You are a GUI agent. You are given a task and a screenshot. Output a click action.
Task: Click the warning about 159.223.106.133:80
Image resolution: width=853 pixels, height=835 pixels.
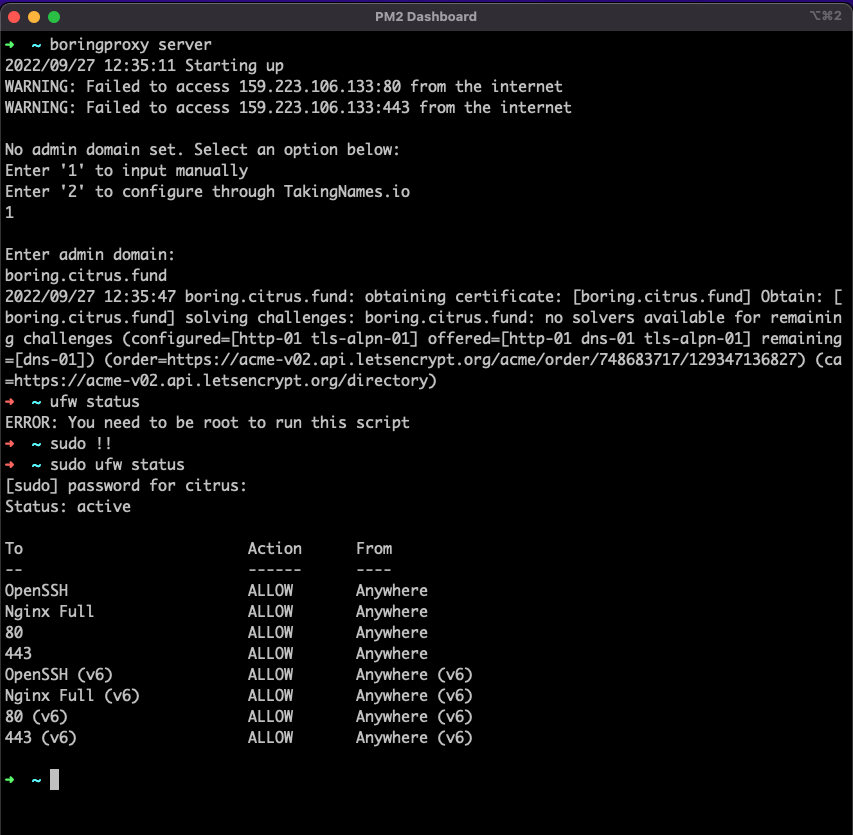[283, 86]
